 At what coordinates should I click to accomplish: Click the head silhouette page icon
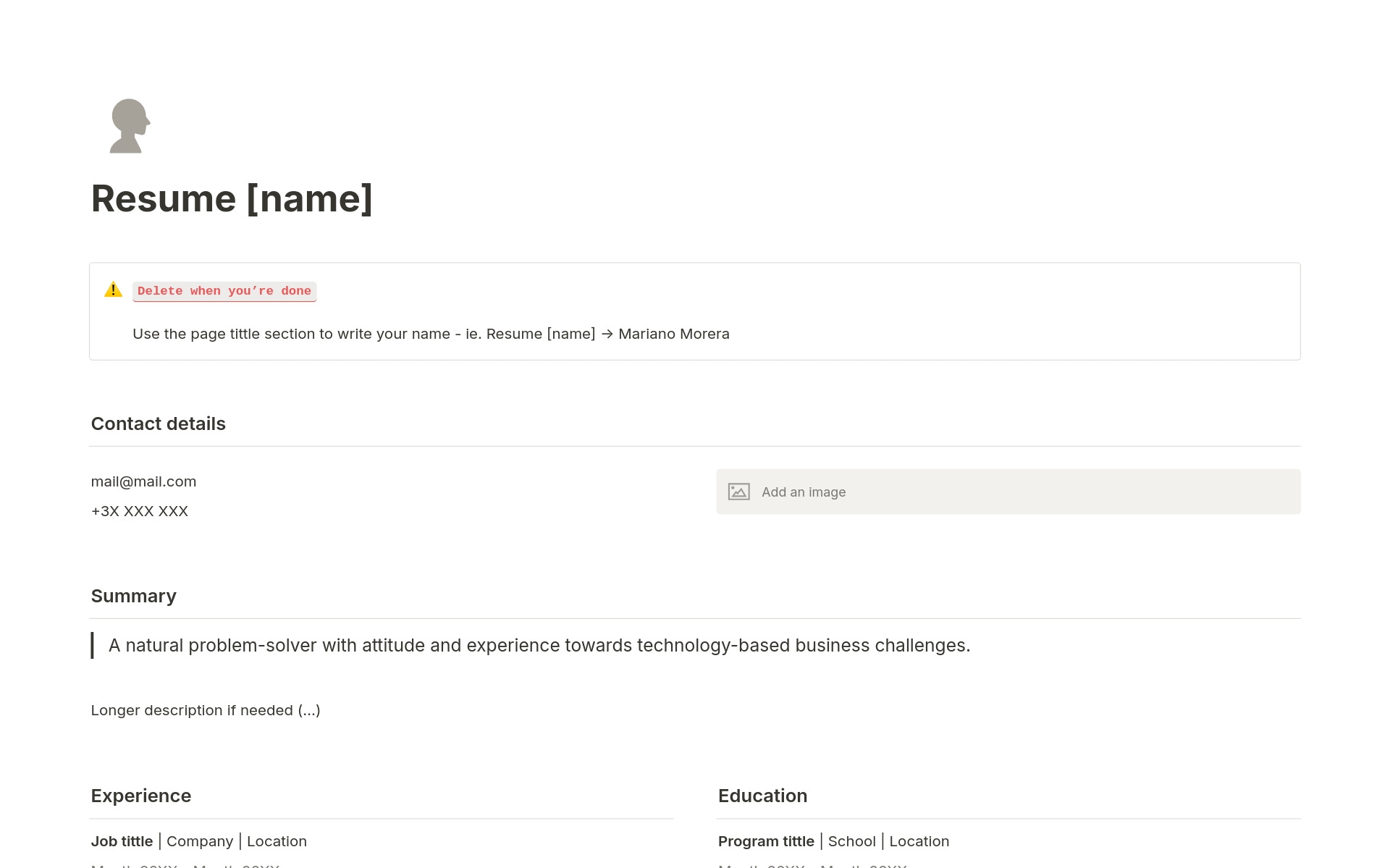(x=130, y=126)
